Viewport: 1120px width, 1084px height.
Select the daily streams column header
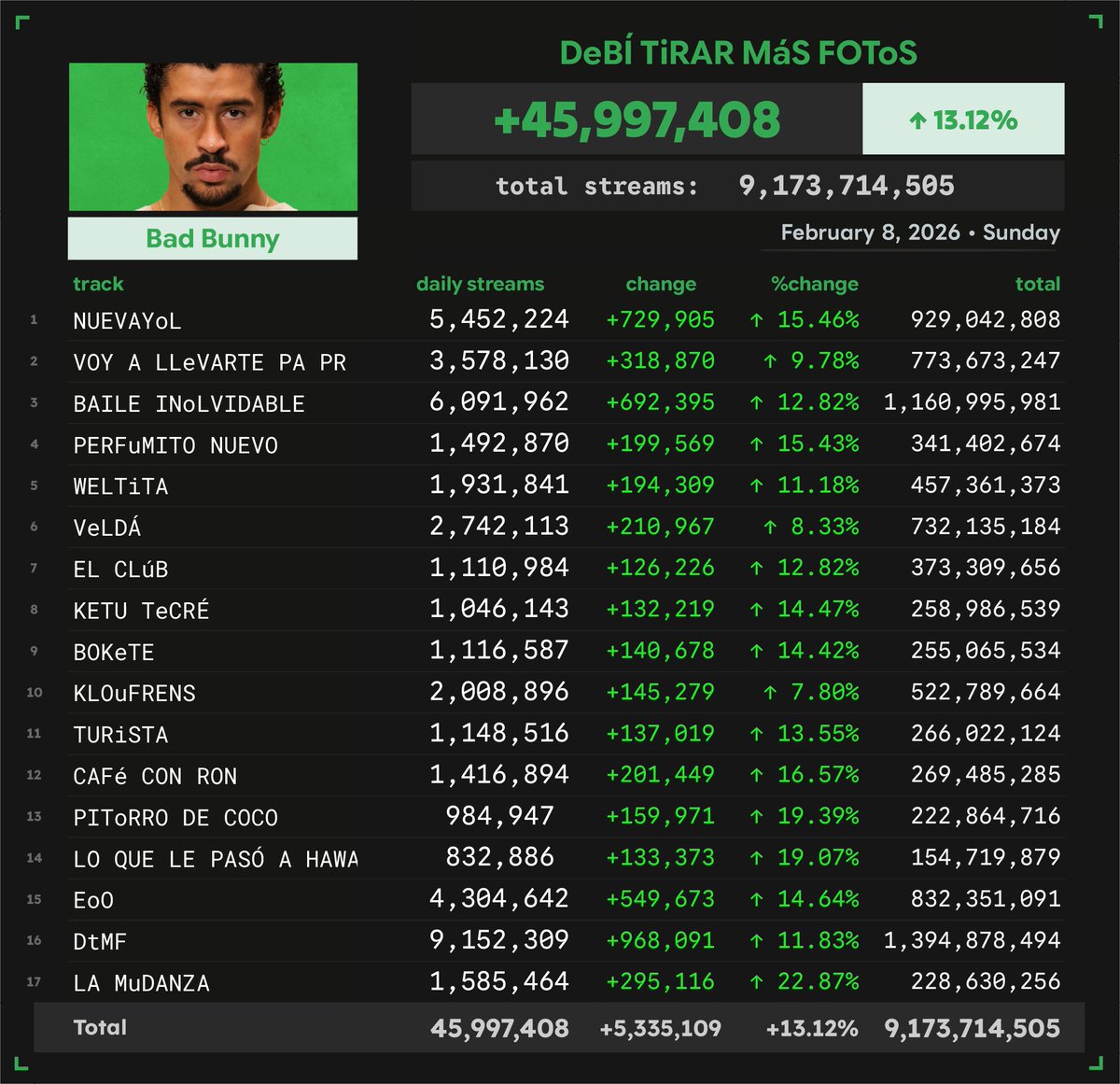coord(480,284)
